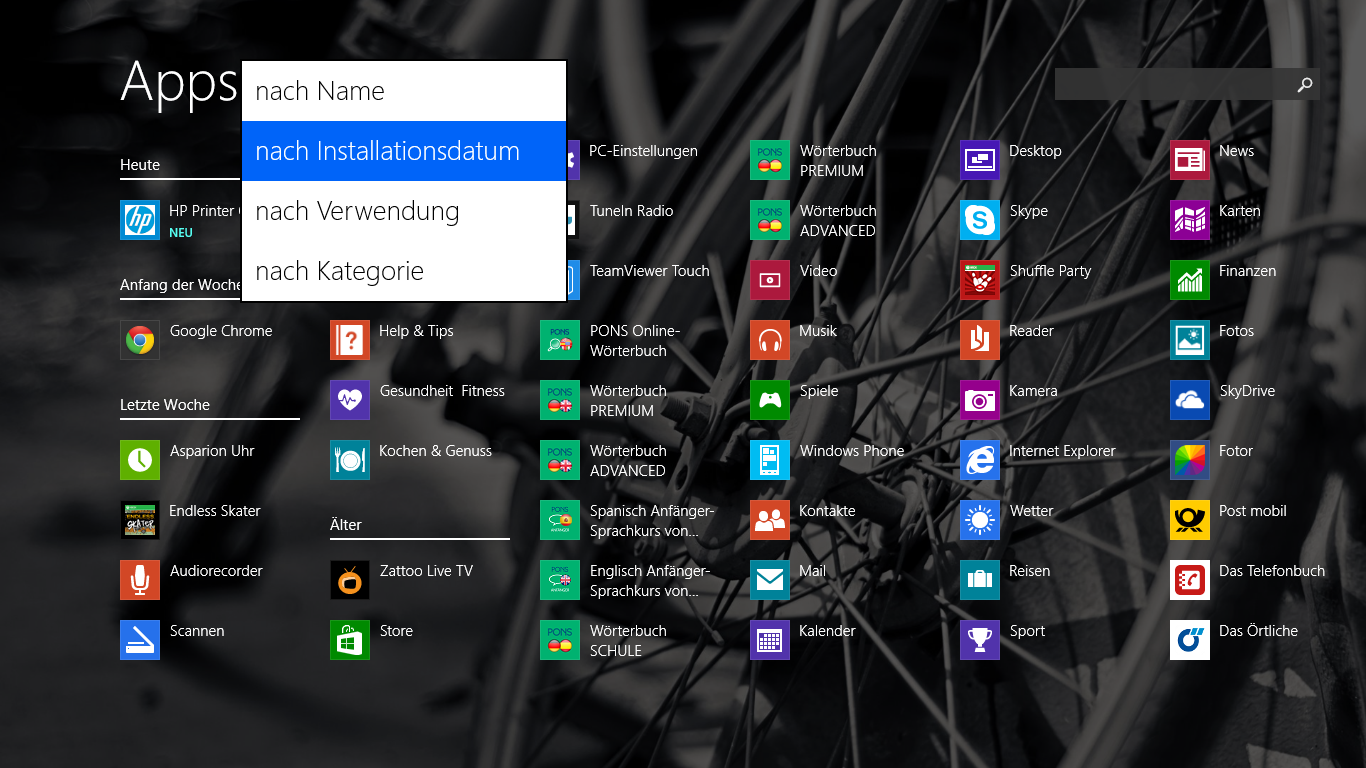Open the Kamera icon
This screenshot has width=1366, height=768.
pos(980,400)
